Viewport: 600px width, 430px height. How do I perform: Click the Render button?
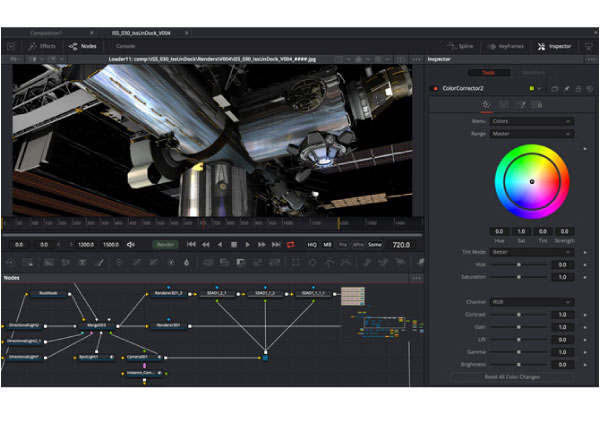point(165,244)
